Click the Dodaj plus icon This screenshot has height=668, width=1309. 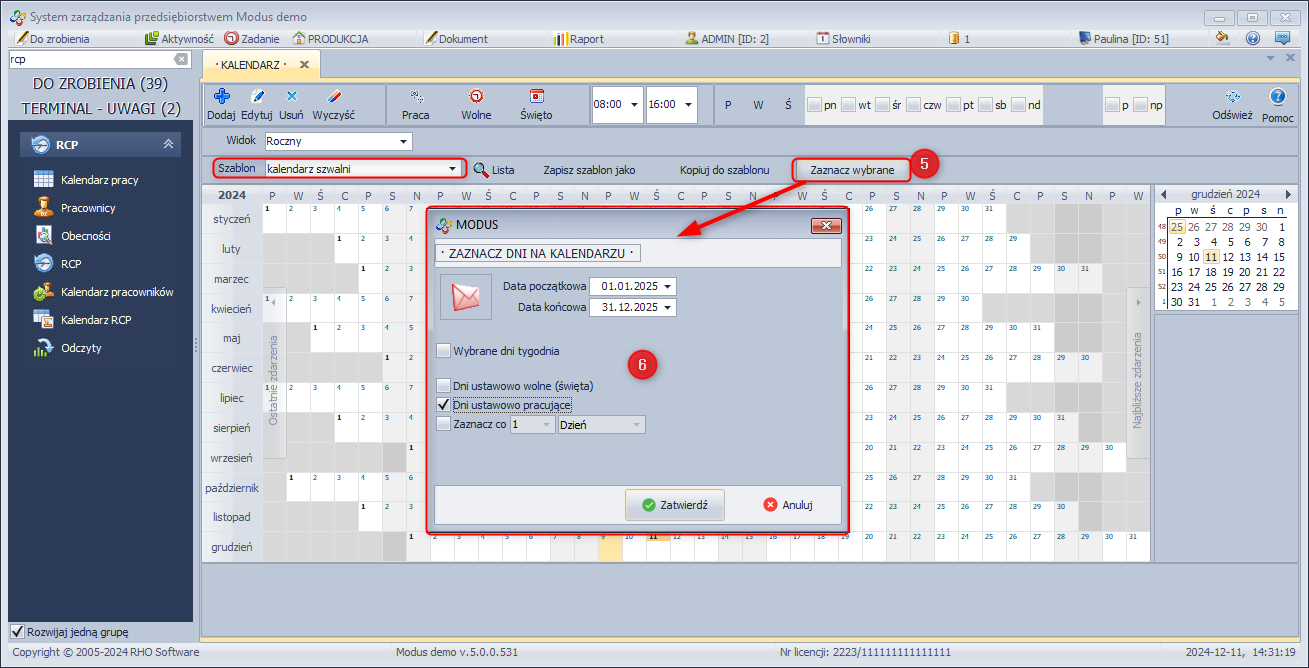pos(221,97)
